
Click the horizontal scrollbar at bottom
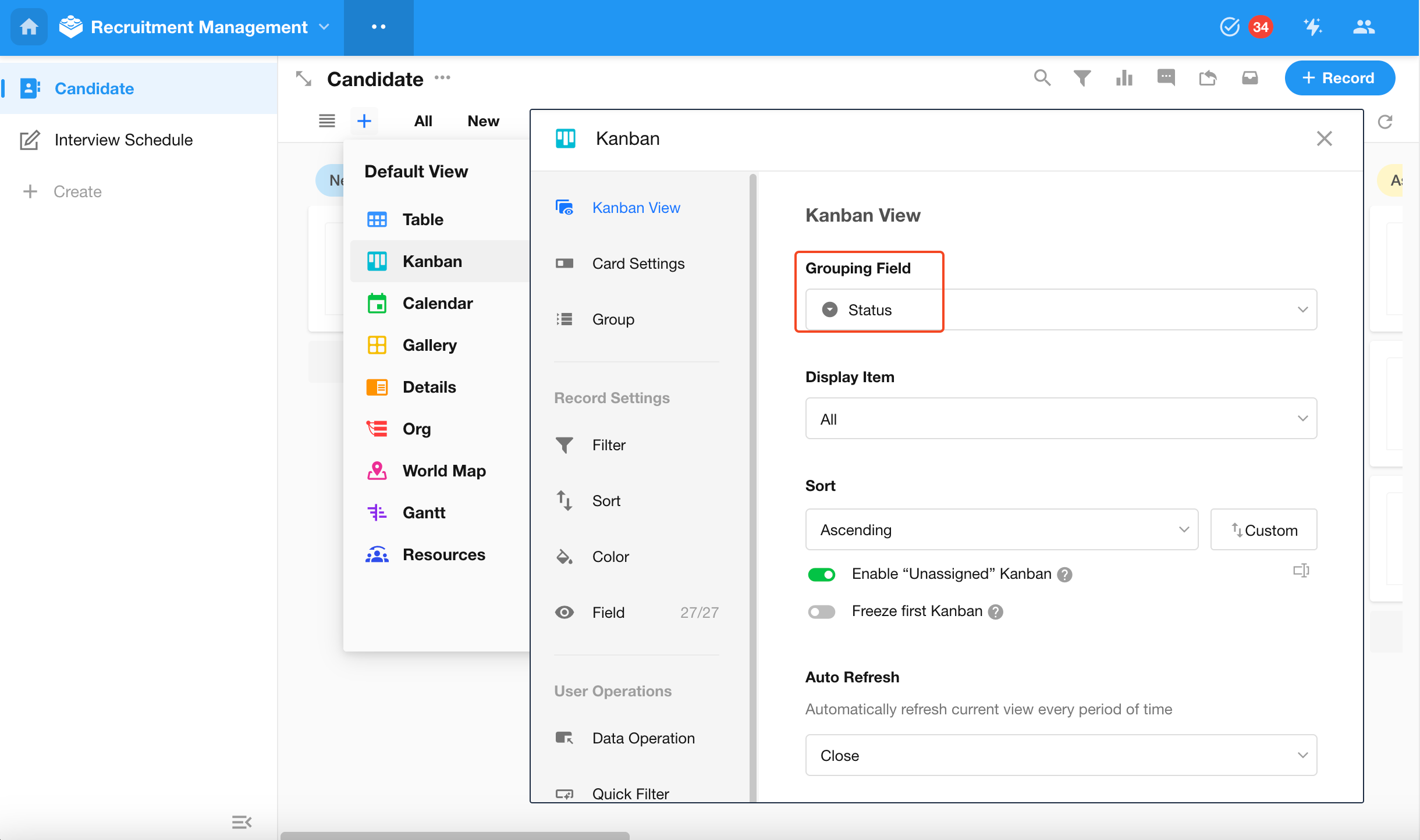[455, 835]
